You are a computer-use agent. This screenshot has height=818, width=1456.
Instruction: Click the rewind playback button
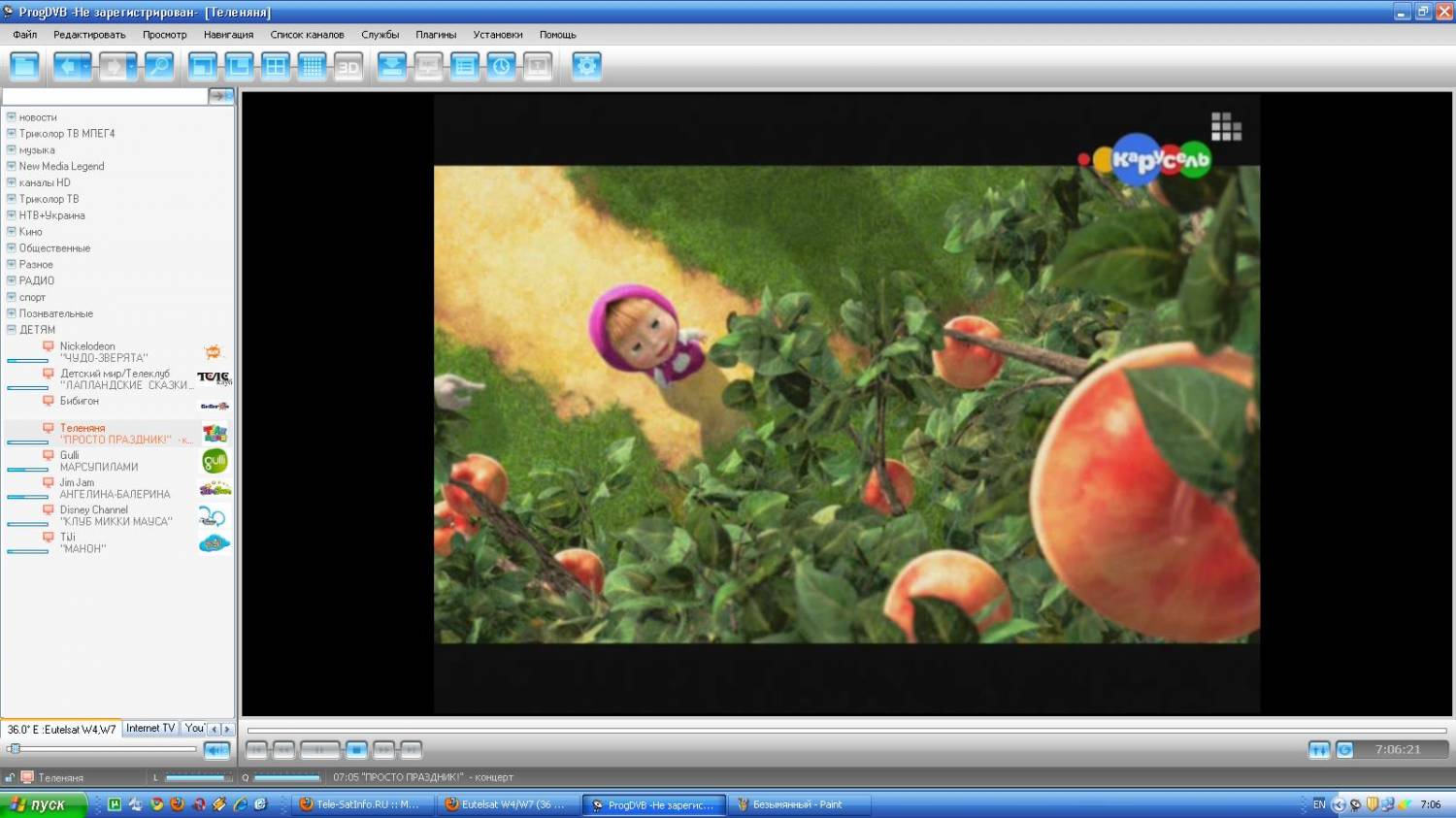(283, 749)
